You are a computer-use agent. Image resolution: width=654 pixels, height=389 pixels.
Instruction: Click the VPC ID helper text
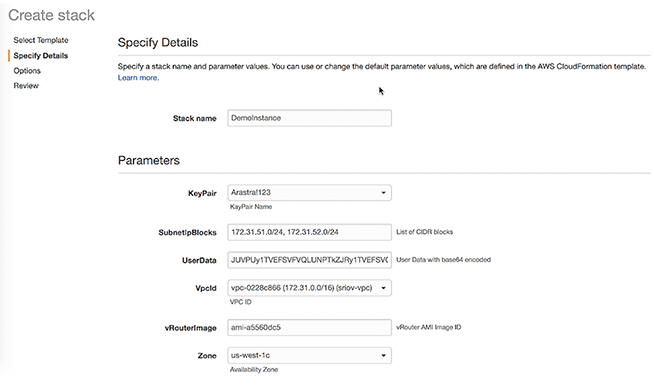coord(241,302)
